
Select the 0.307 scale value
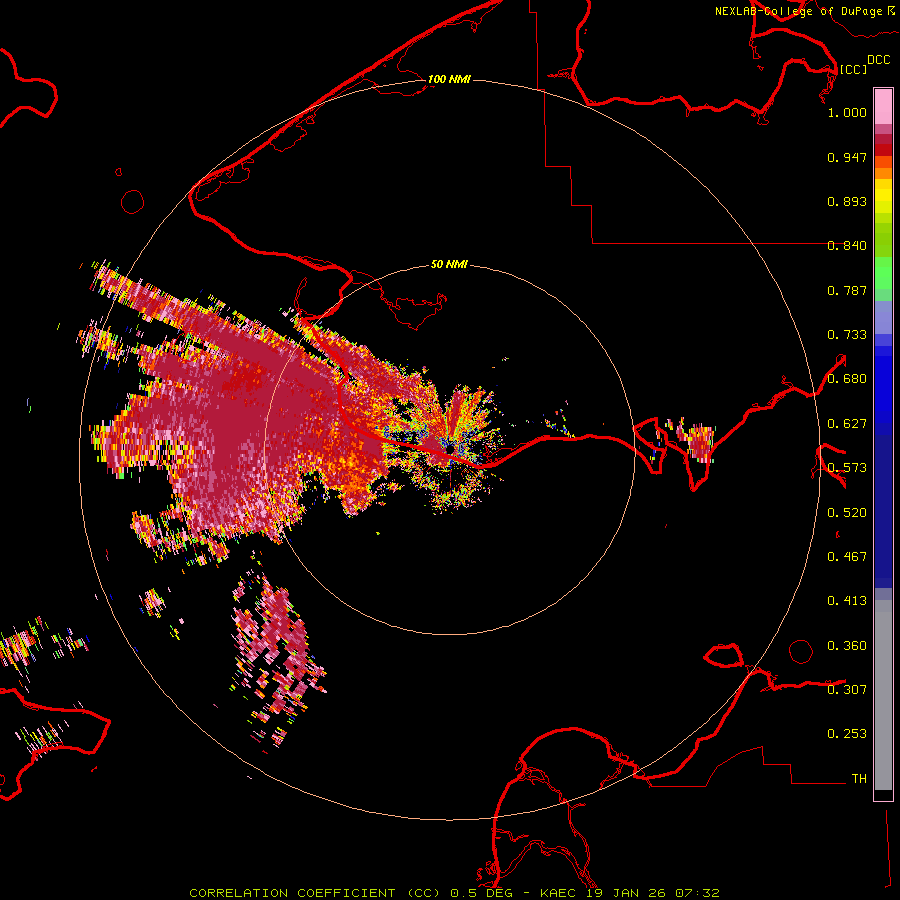847,690
